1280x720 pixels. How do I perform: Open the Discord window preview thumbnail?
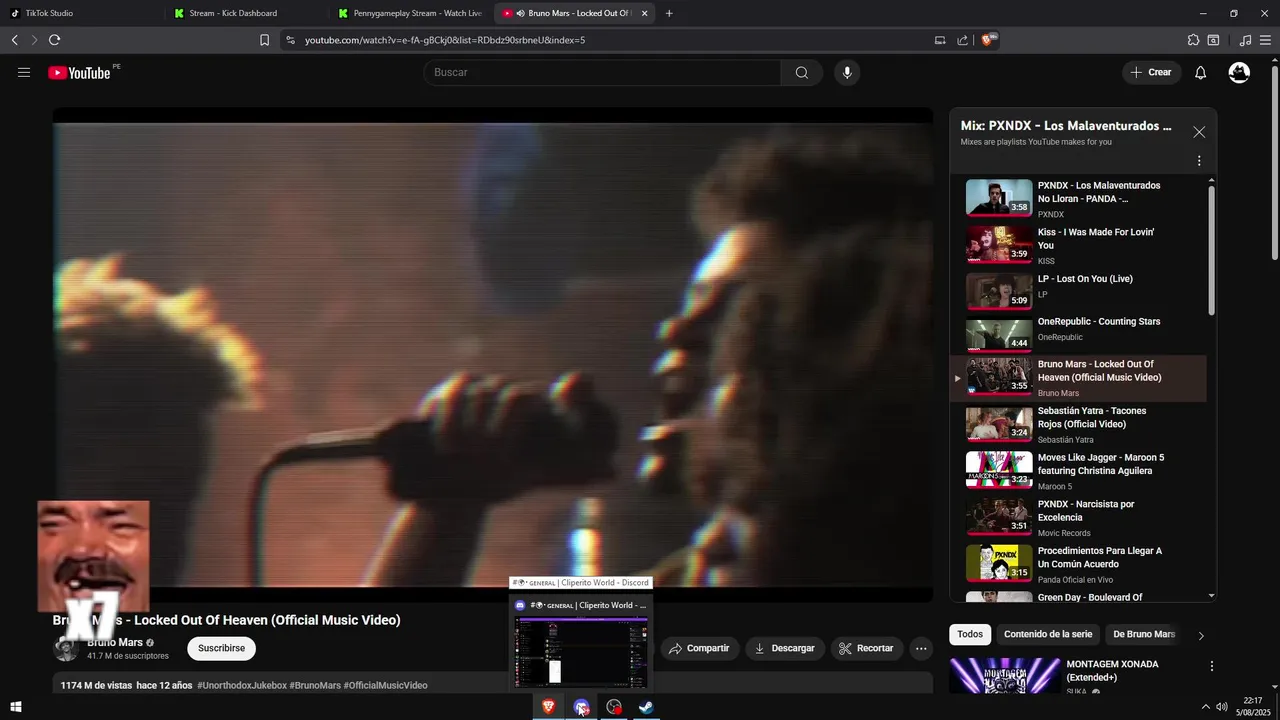coord(581,651)
